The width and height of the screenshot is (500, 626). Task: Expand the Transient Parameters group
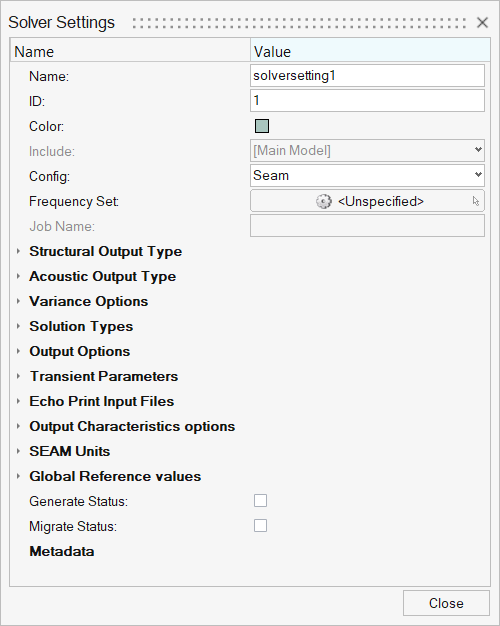[18, 376]
